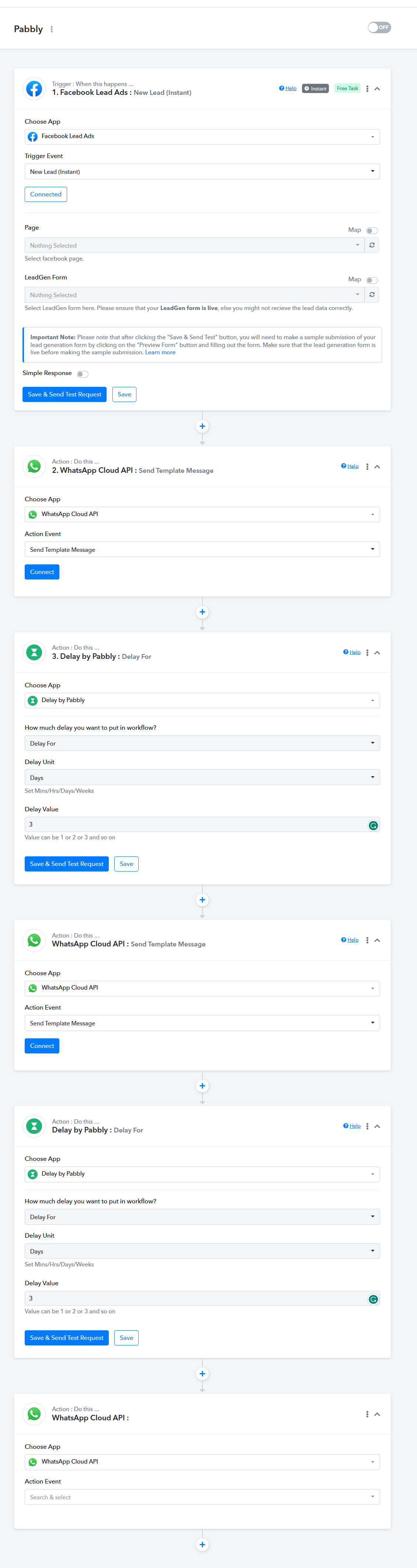This screenshot has height=1568, width=417.
Task: Open three-dot menu of last WhatsApp Cloud API step
Action: coord(367,1414)
